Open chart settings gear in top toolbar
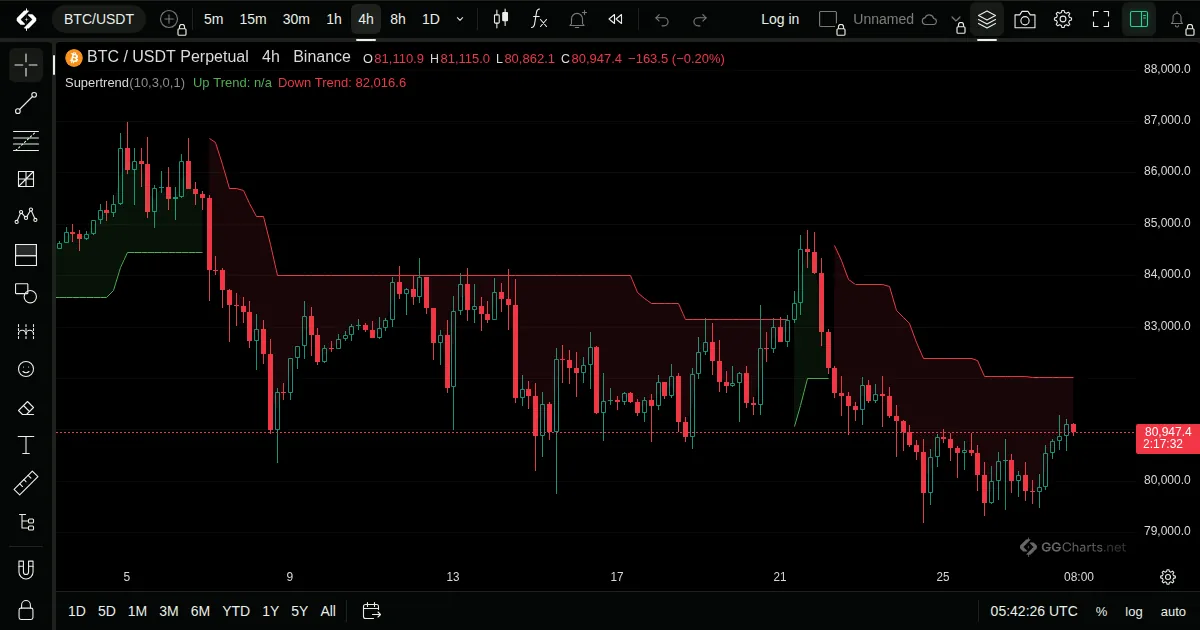The height and width of the screenshot is (630, 1200). point(1063,19)
